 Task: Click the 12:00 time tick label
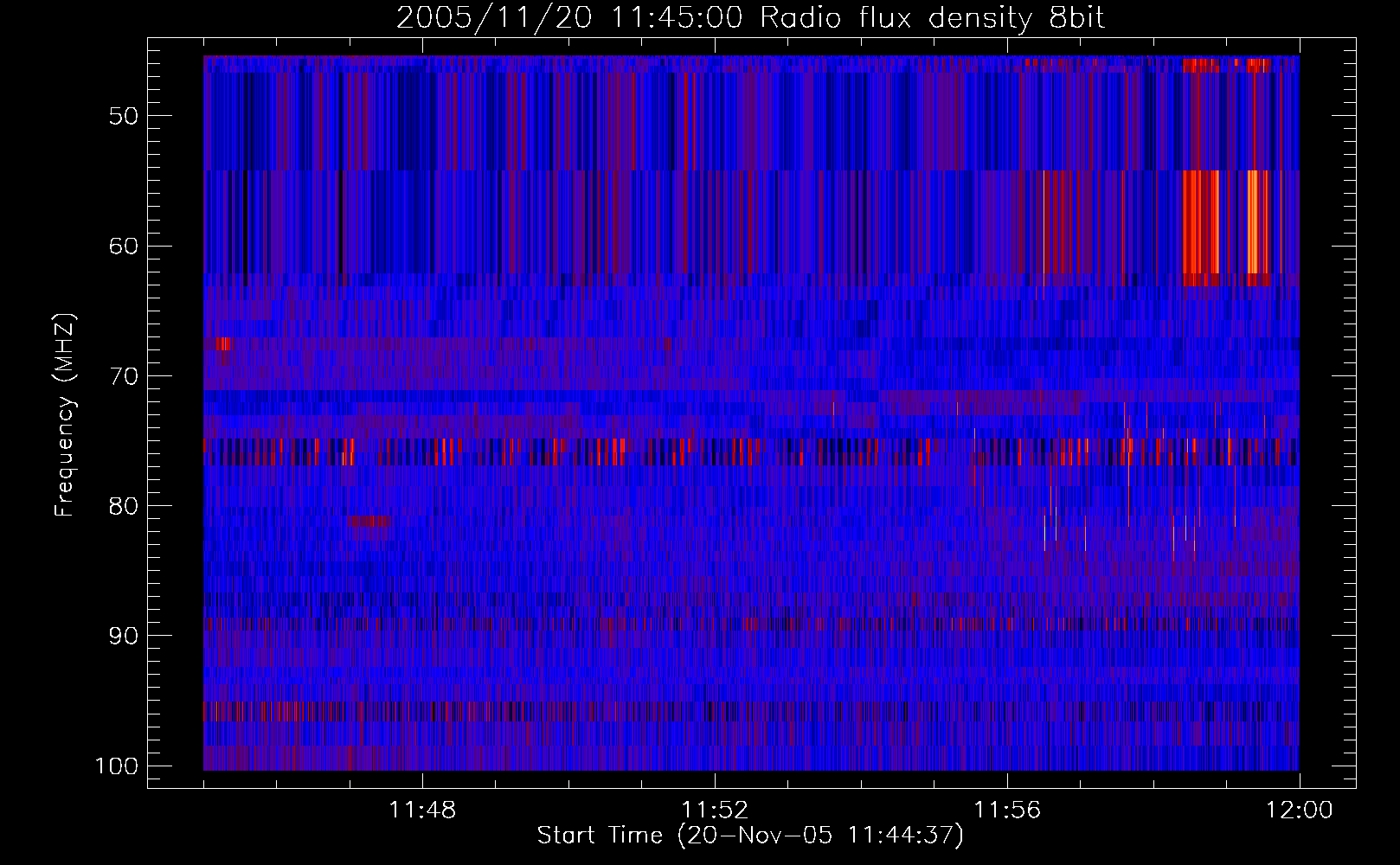(x=1300, y=811)
